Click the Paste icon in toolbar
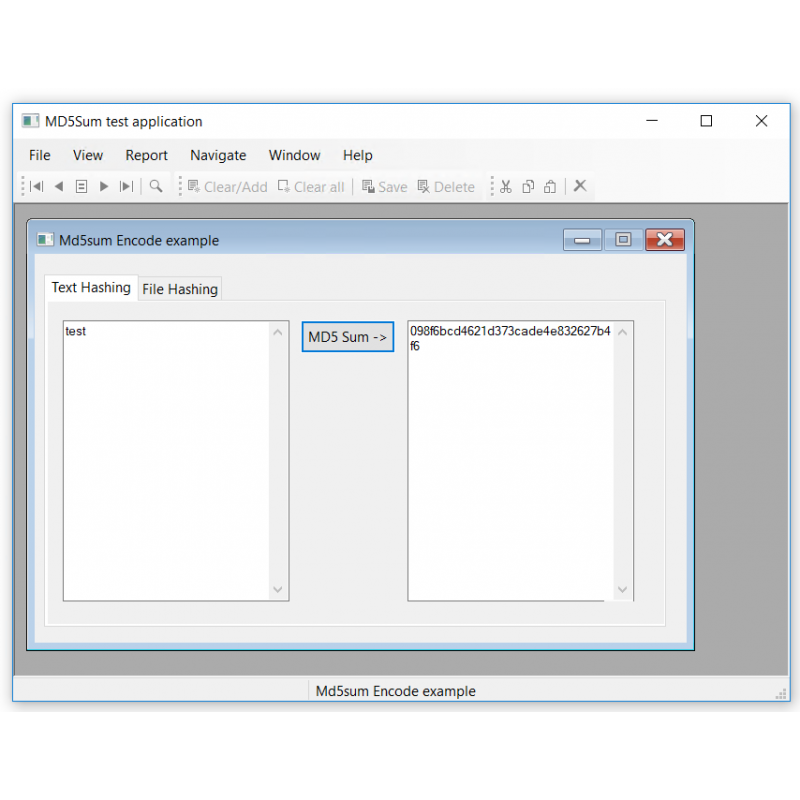 coord(550,186)
